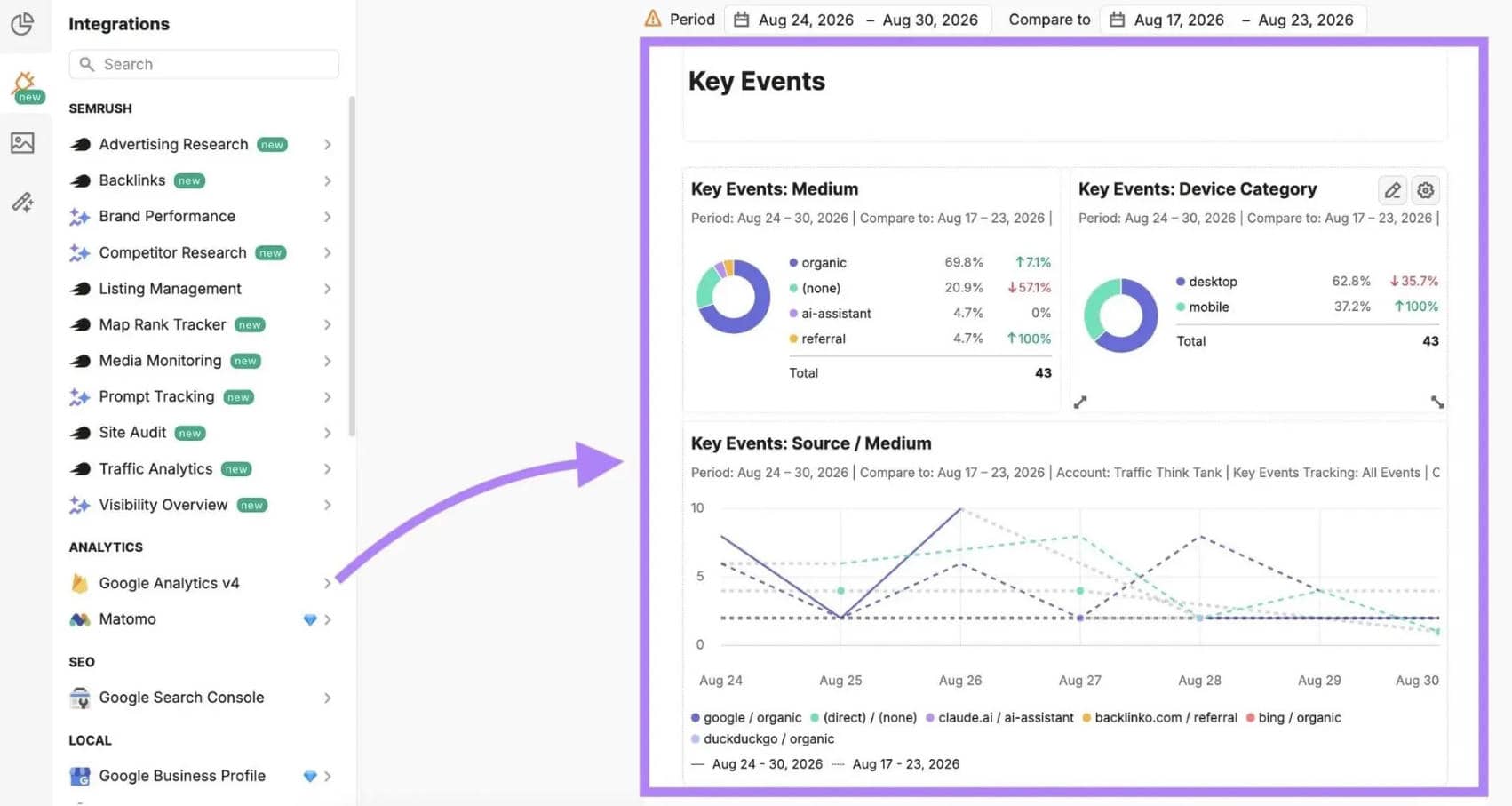Expand the Competitor Research chevron

click(x=328, y=253)
